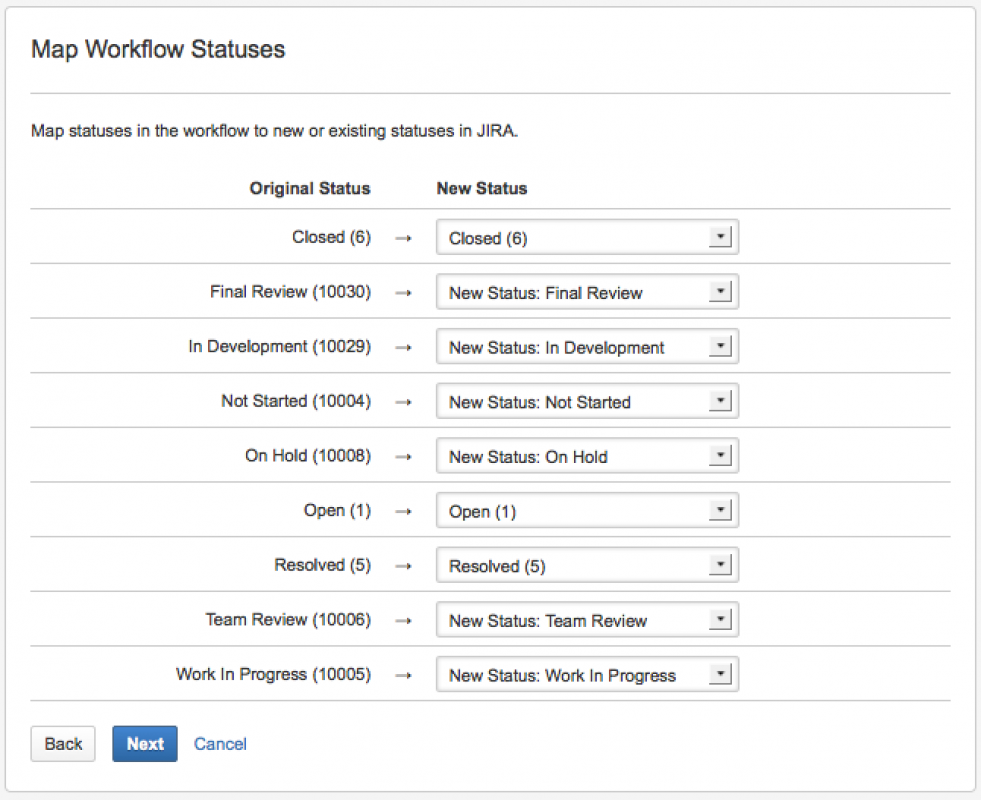Click the Work In Progress (10005) label
981x800 pixels.
273,675
